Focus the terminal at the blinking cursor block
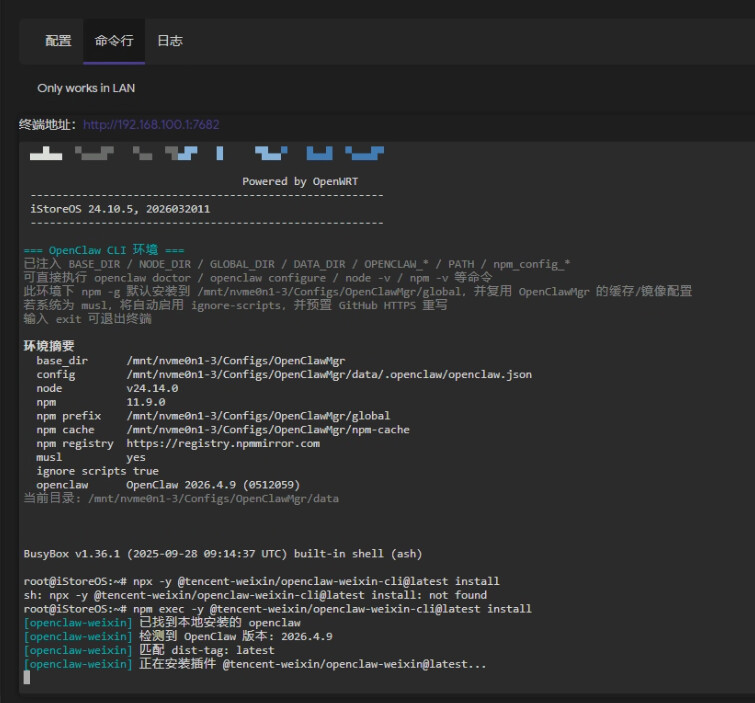Viewport: 755px width, 703px height. coord(27,677)
